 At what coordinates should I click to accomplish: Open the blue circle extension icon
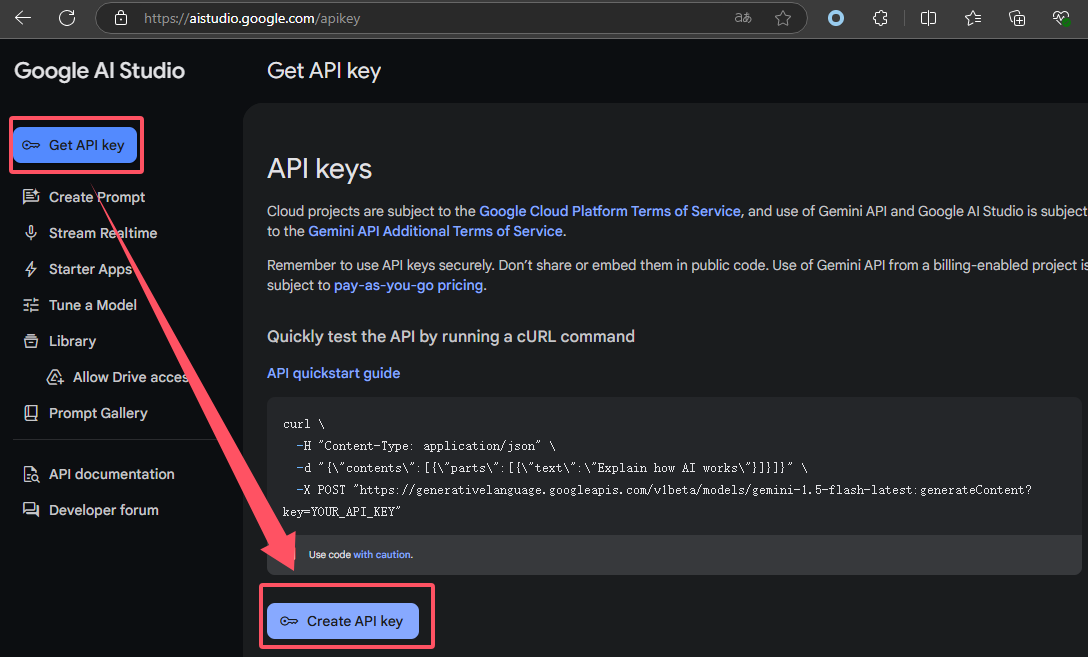(836, 18)
